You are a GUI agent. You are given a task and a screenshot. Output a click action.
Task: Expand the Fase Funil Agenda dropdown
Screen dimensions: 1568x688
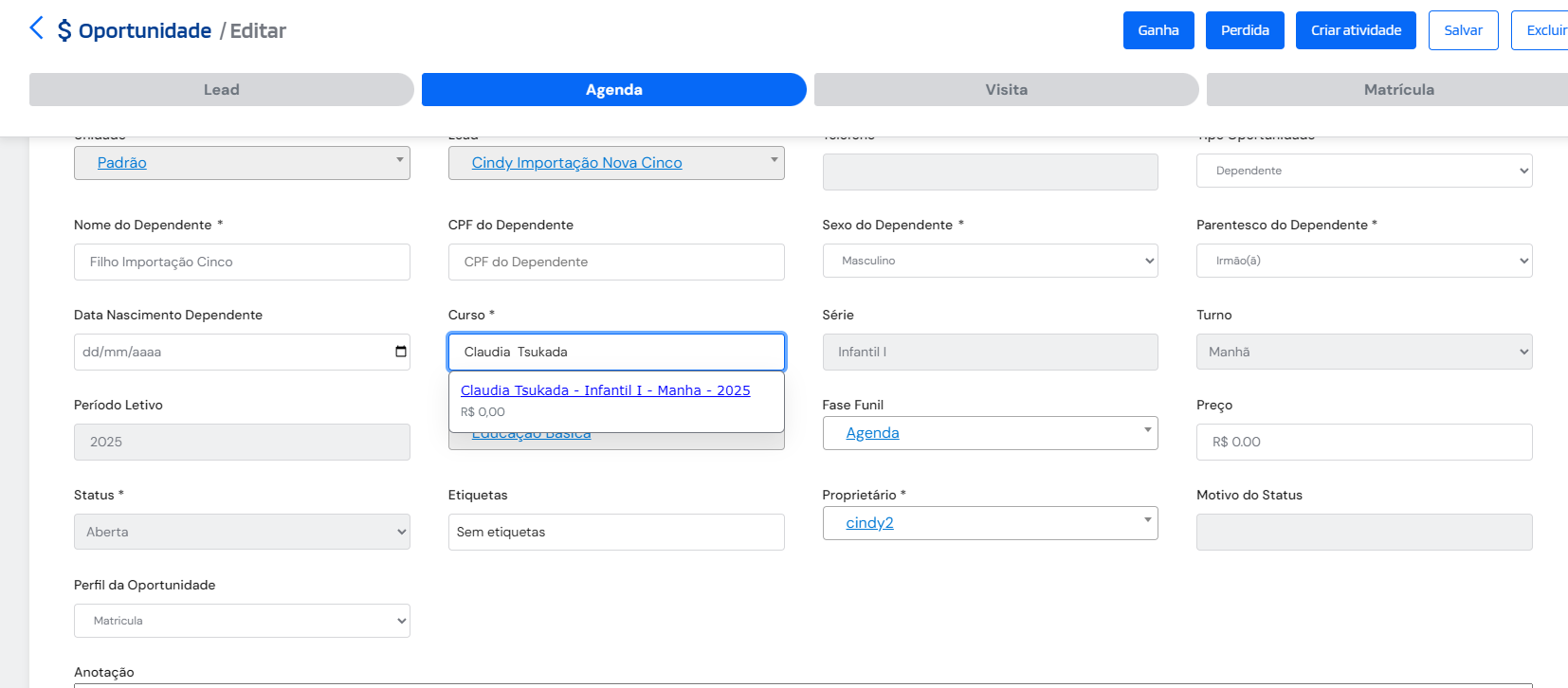(x=990, y=433)
